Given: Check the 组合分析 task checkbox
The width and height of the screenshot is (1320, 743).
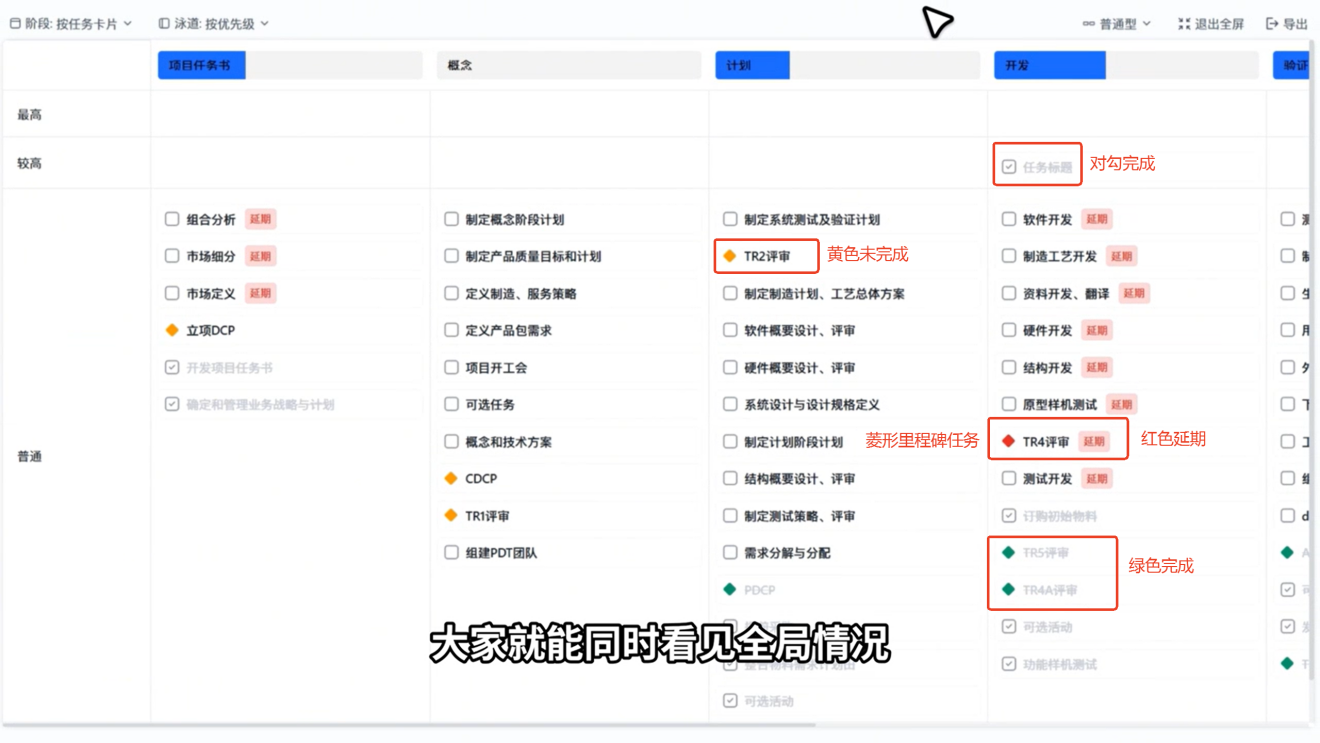Looking at the screenshot, I should coord(172,219).
